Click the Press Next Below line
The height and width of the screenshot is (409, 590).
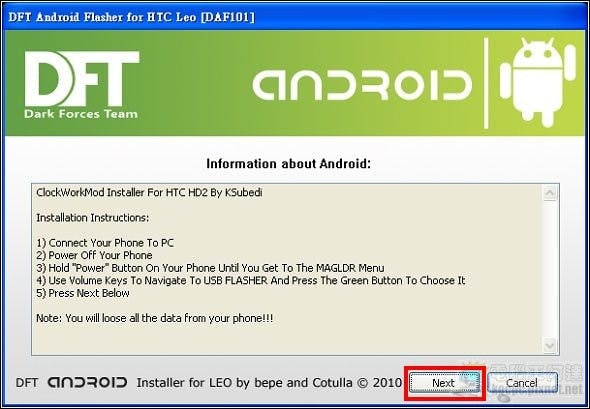click(83, 293)
